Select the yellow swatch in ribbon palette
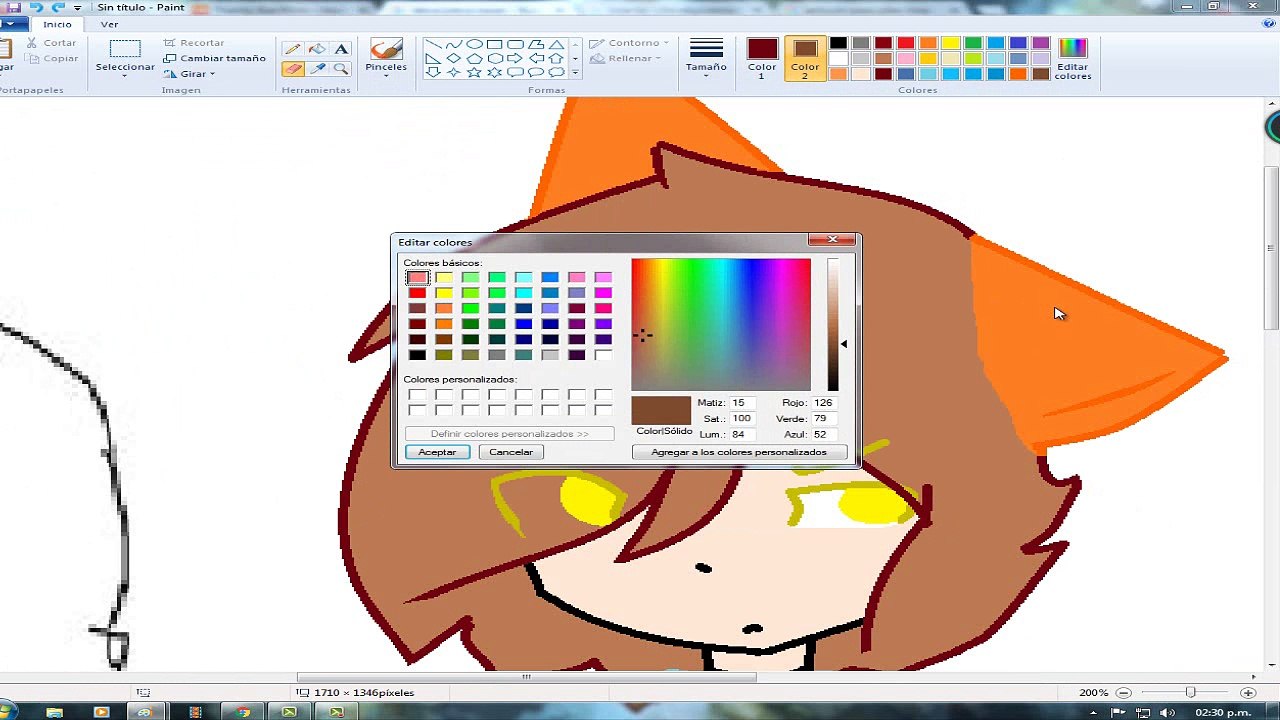 [950, 43]
